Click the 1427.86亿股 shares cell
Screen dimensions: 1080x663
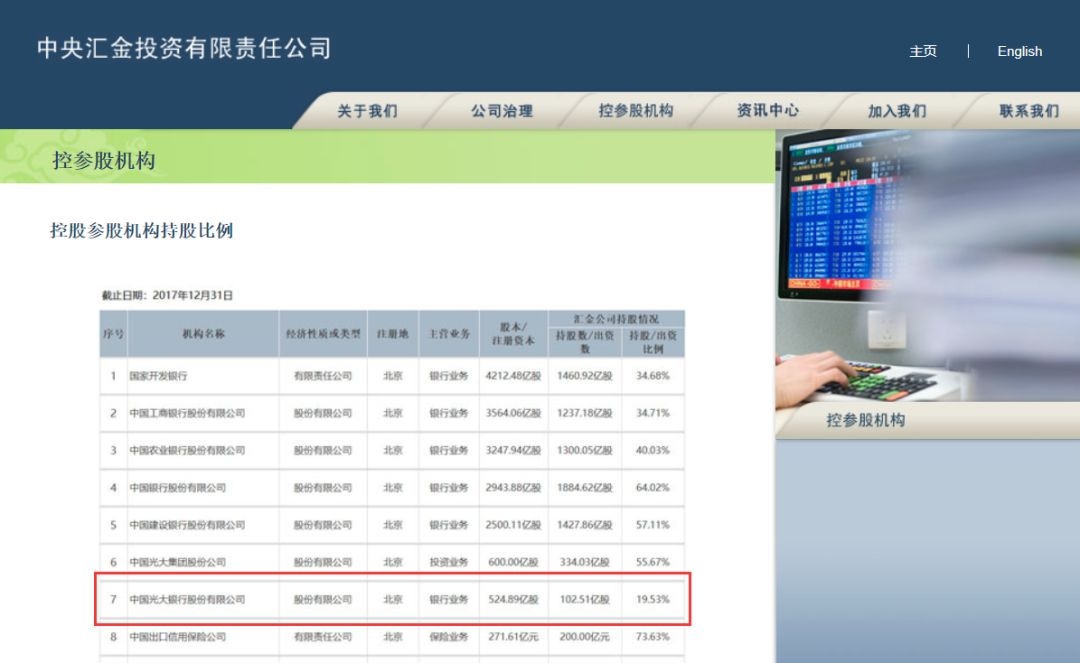(585, 525)
